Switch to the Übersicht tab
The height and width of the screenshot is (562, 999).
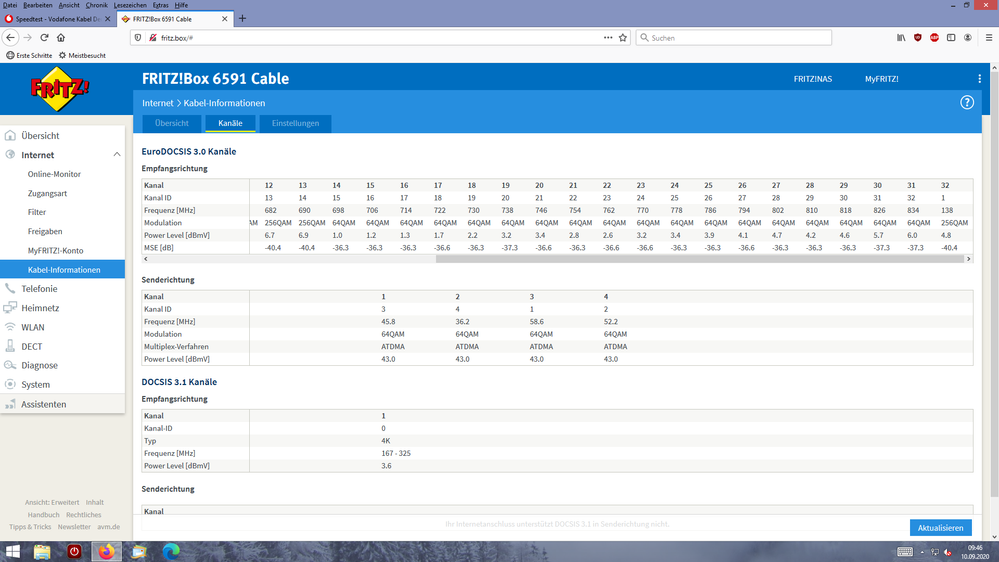pyautogui.click(x=171, y=123)
